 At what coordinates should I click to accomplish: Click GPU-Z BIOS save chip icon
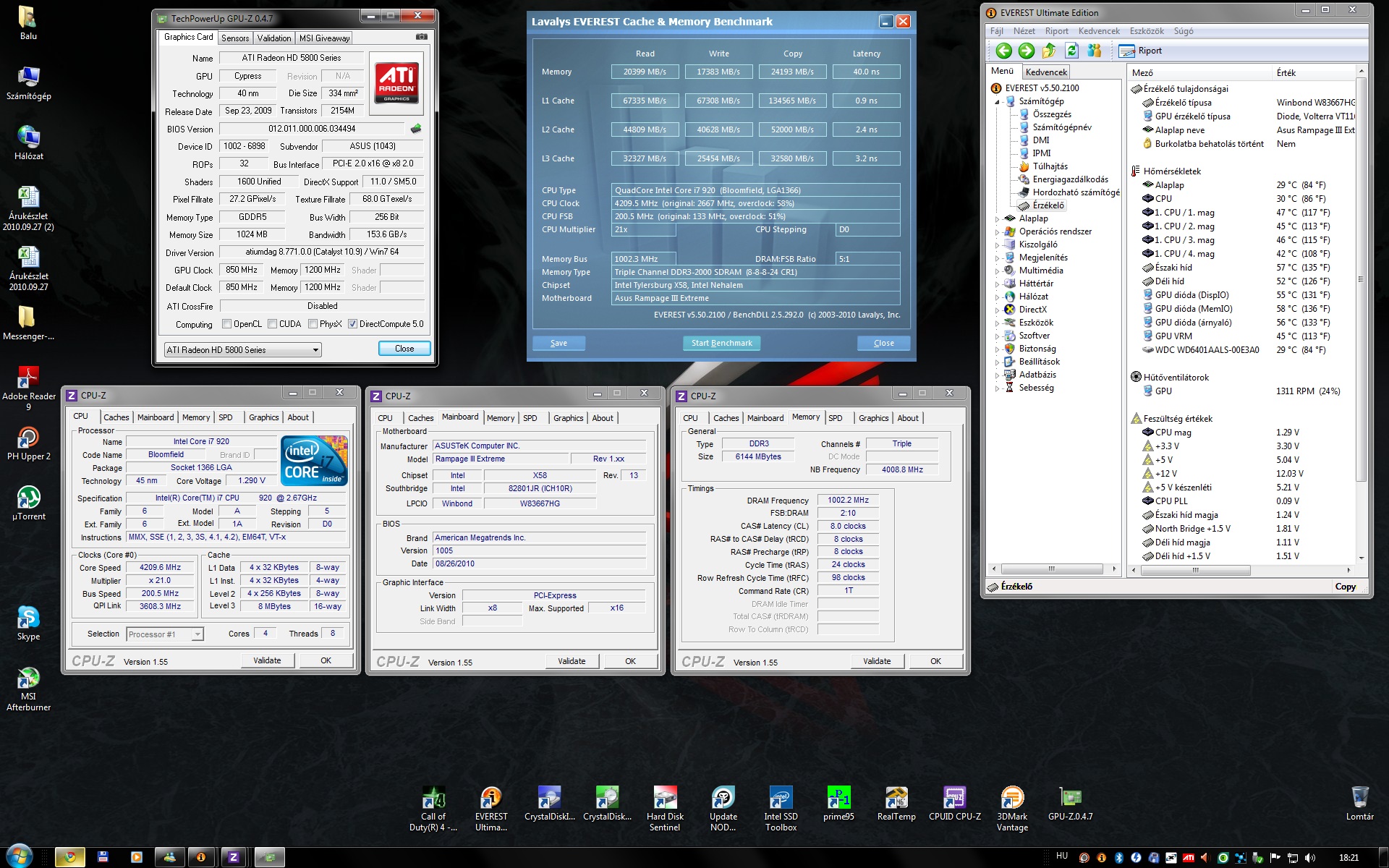click(x=416, y=129)
